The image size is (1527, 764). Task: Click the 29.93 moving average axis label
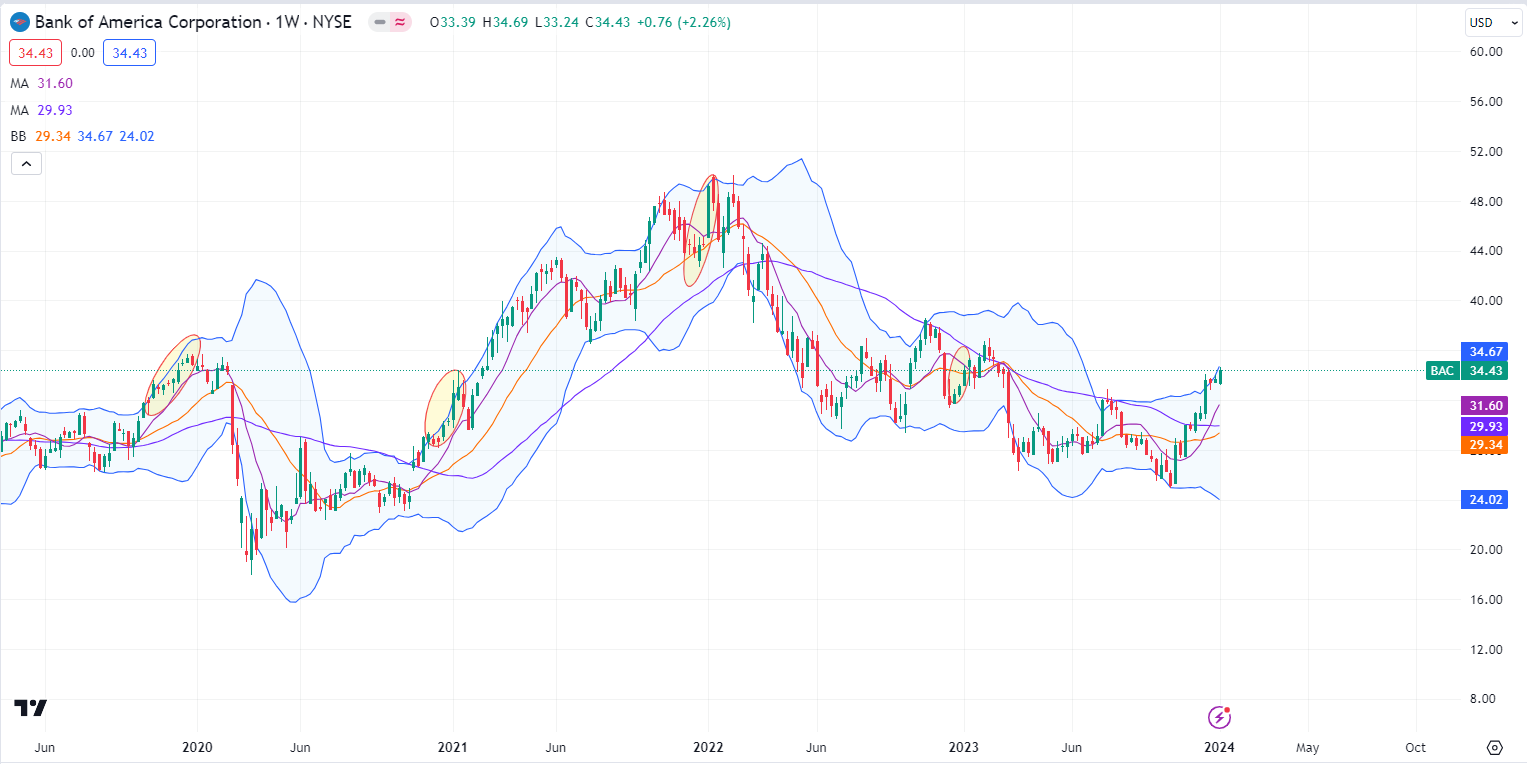1482,426
